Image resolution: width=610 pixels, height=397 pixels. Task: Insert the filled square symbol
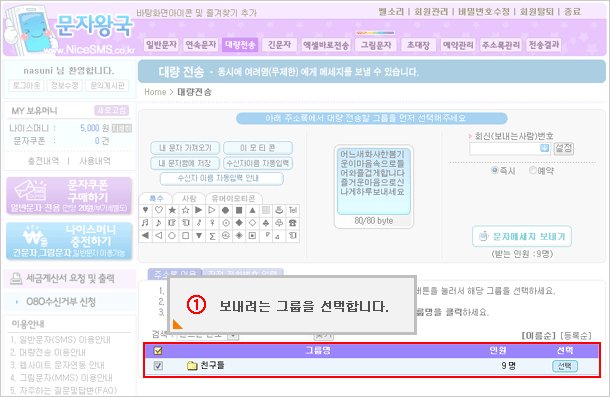coord(239,210)
